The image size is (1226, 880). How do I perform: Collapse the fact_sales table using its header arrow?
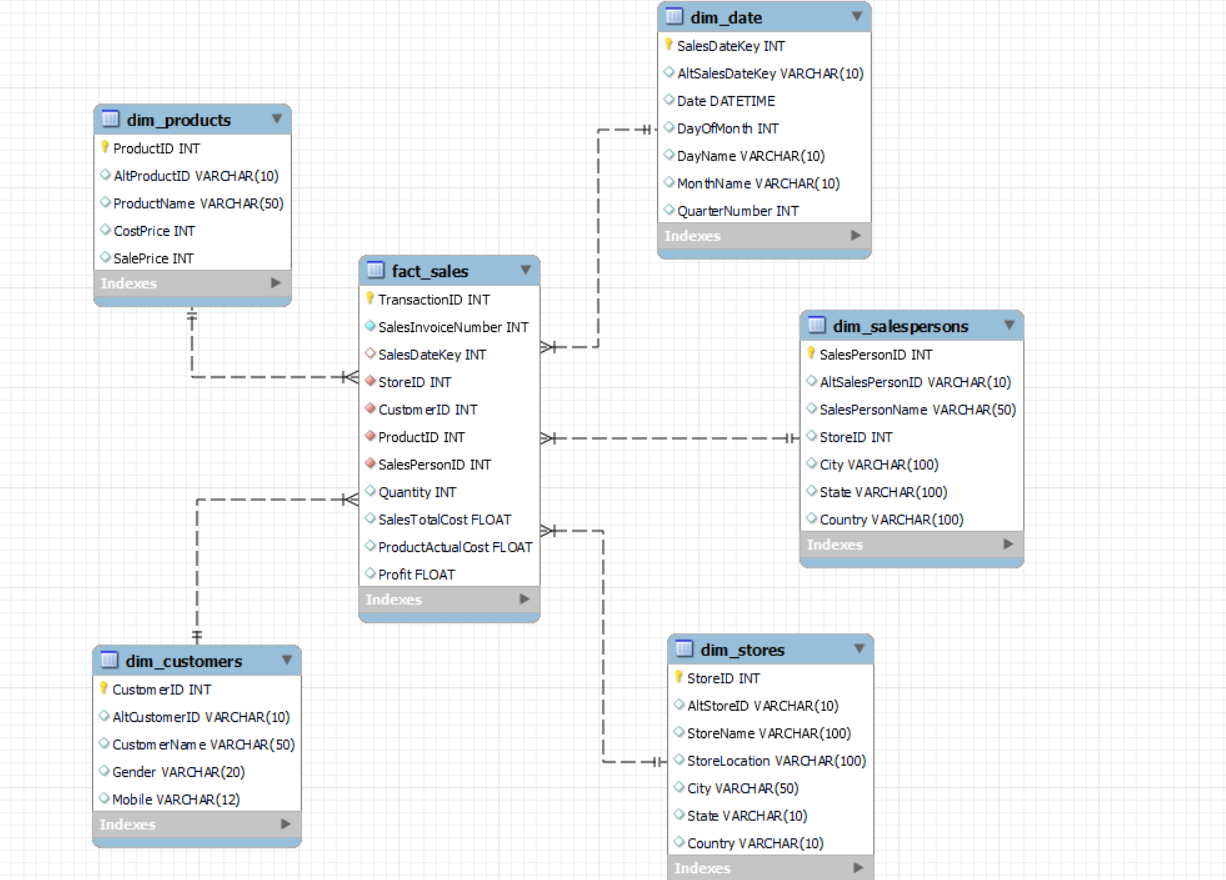tap(526, 270)
